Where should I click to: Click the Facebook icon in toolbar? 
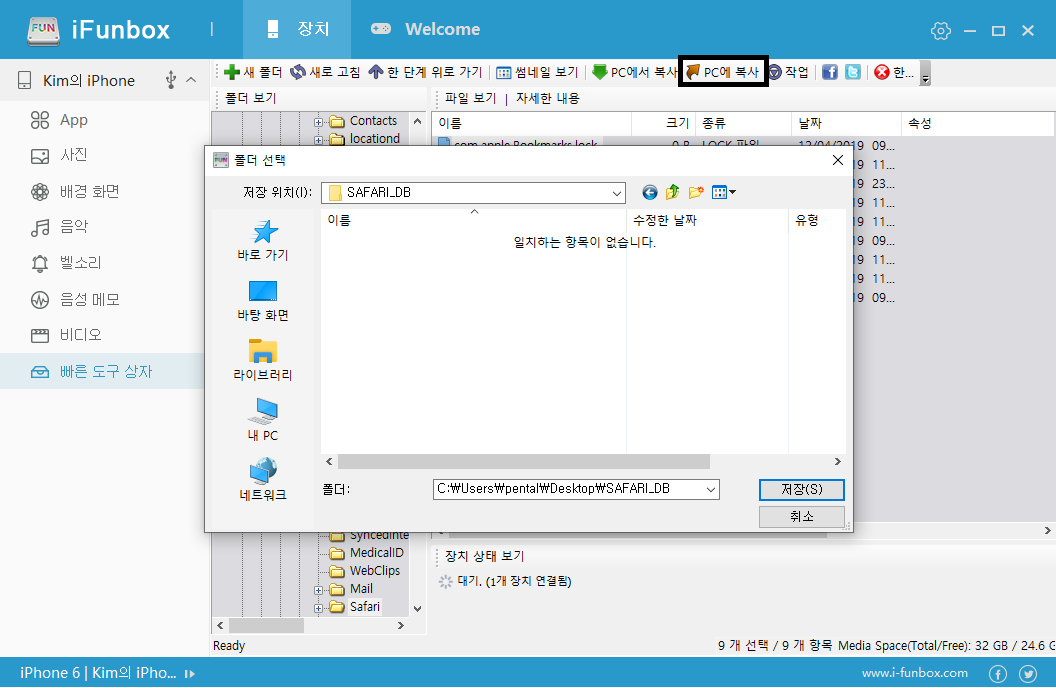pos(830,72)
